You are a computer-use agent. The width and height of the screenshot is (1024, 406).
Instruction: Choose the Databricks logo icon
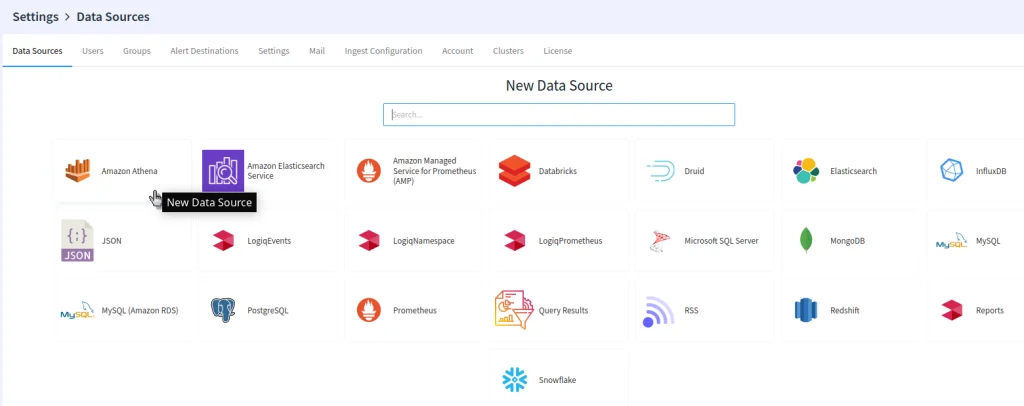(514, 171)
